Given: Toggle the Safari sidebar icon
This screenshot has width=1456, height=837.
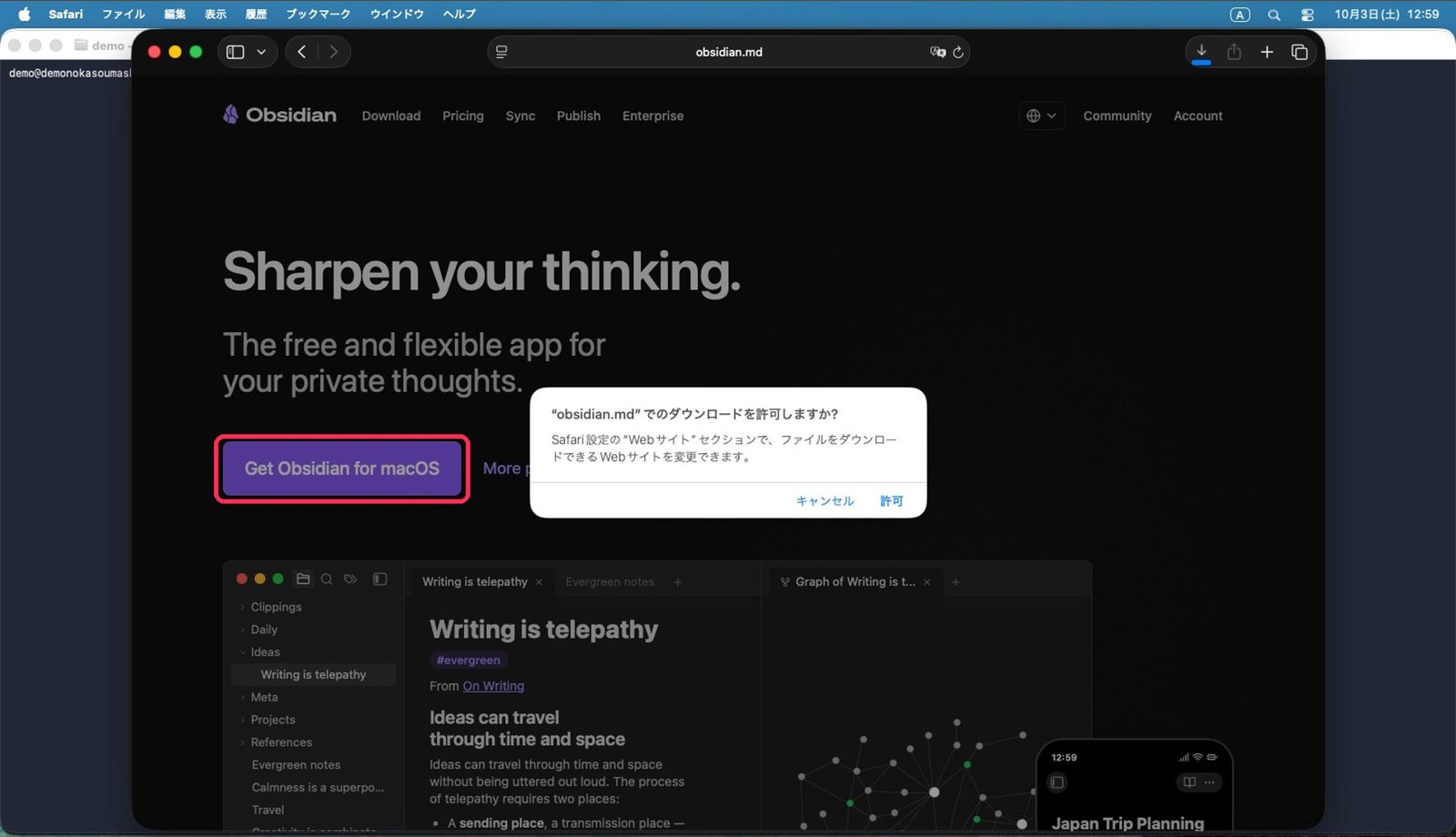Looking at the screenshot, I should click(235, 52).
